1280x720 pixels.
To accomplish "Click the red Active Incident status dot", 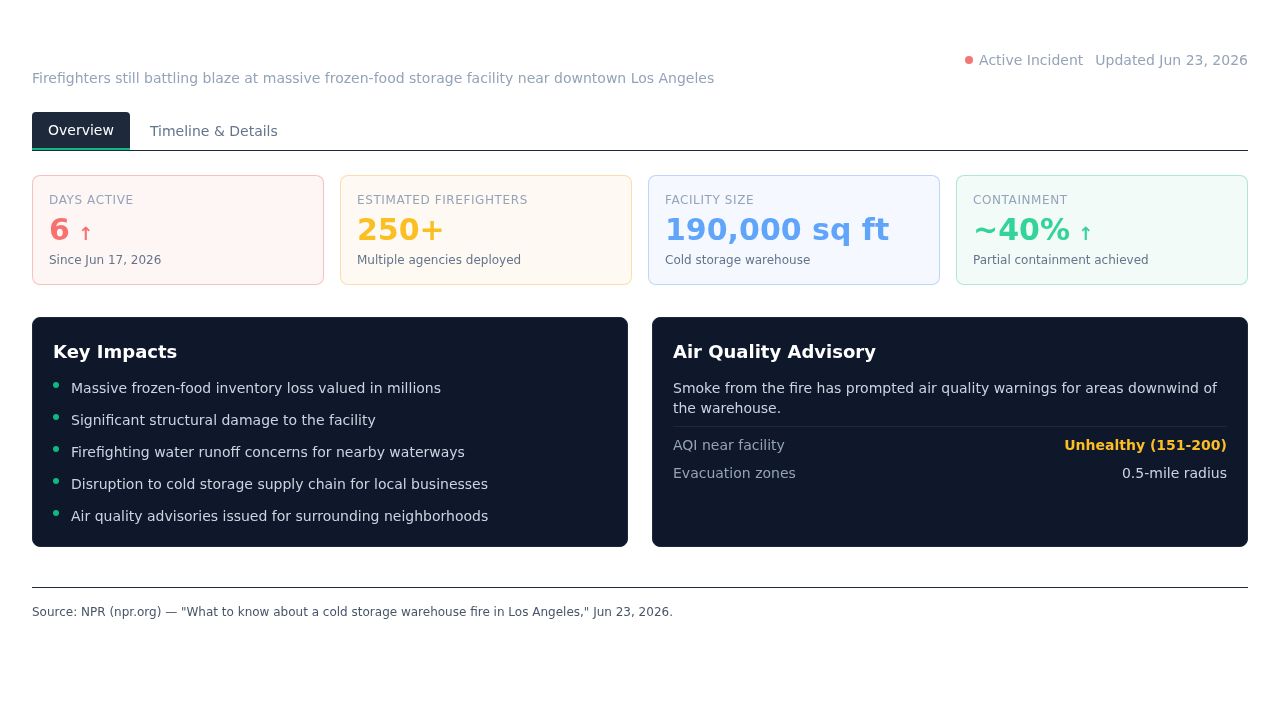I will pos(969,60).
